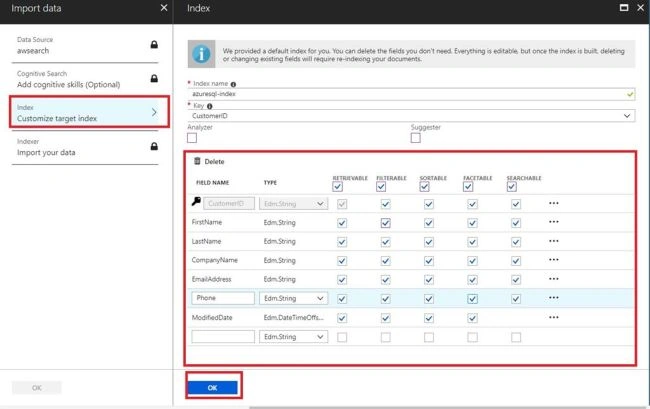Viewport: 650px width, 409px height.
Task: Open the Phone type dropdown
Action: 293,298
